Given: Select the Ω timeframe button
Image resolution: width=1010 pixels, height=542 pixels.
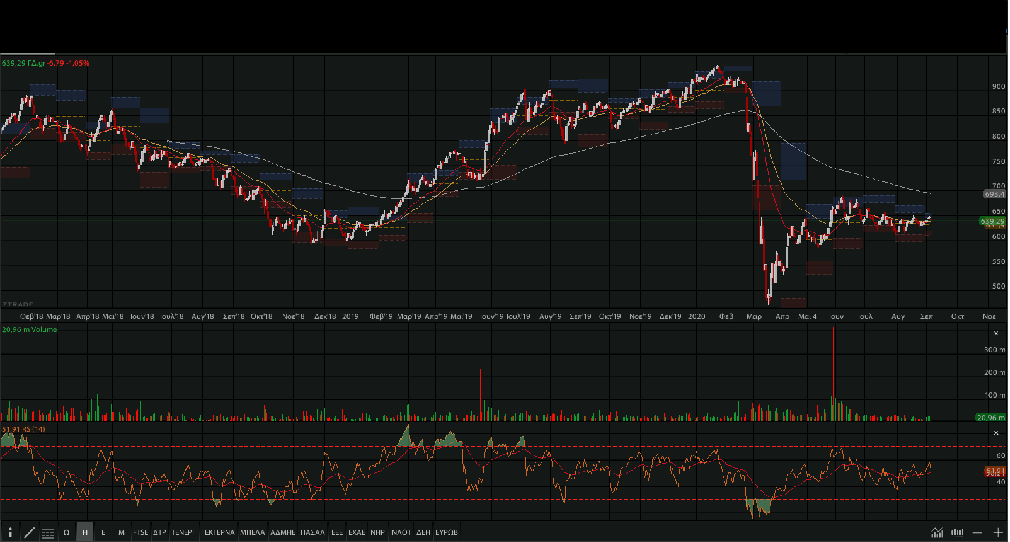Looking at the screenshot, I should tap(67, 532).
